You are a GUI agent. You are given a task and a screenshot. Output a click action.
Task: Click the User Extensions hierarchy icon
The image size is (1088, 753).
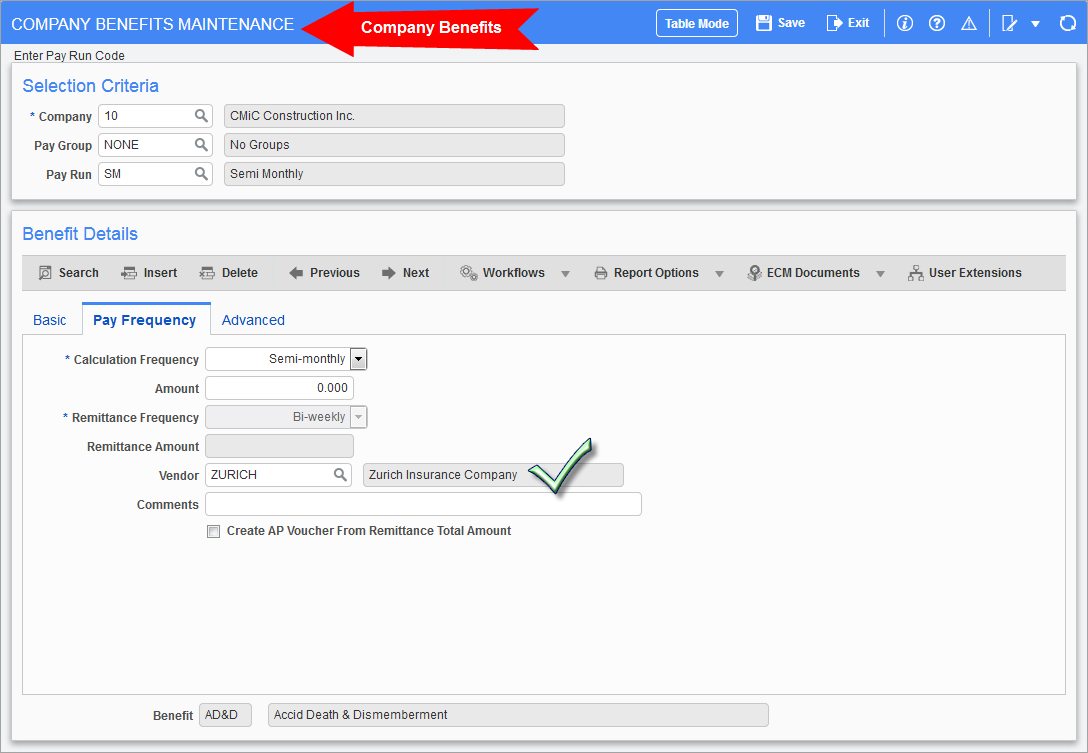coord(915,273)
